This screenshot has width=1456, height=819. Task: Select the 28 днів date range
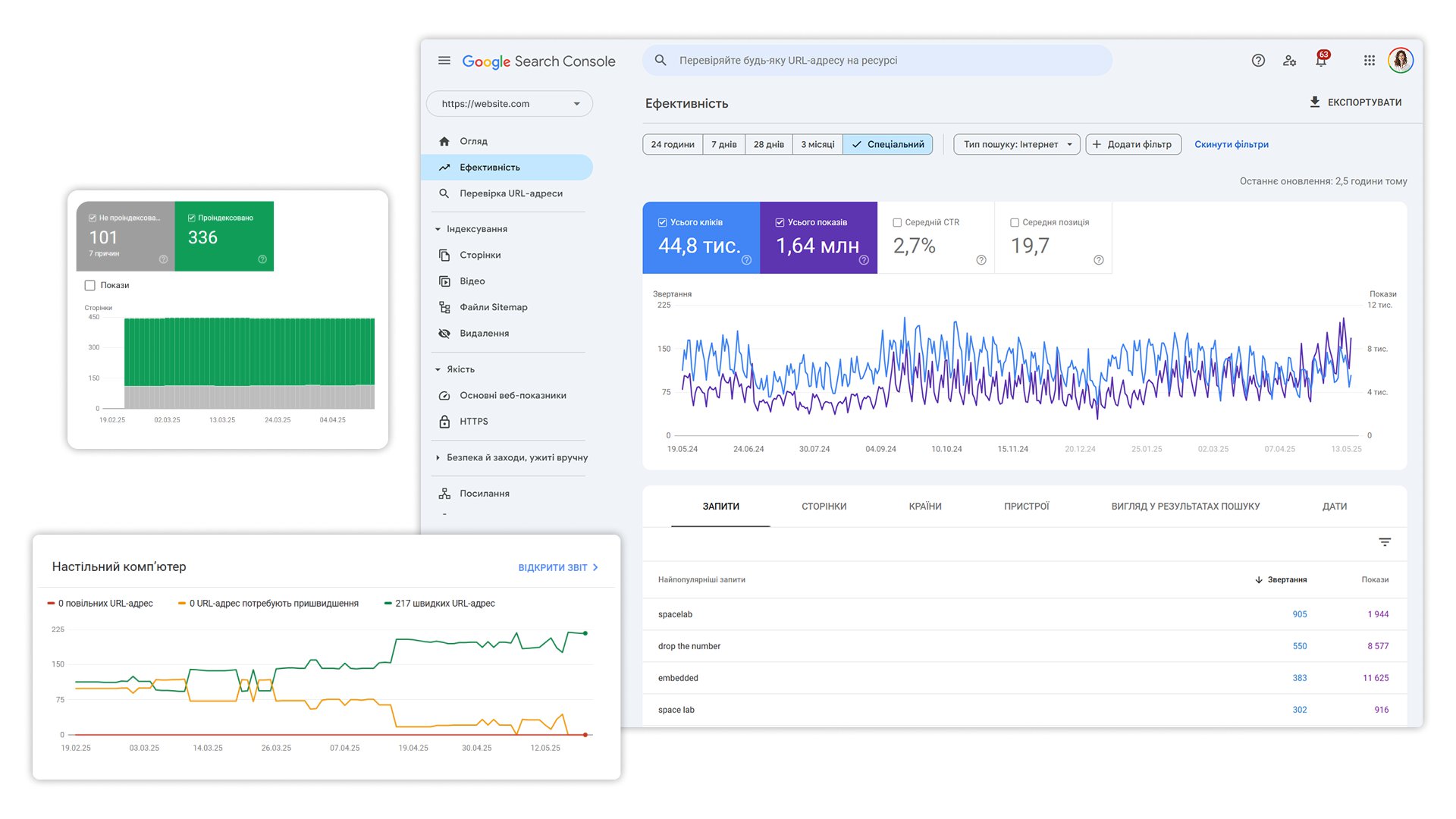768,144
